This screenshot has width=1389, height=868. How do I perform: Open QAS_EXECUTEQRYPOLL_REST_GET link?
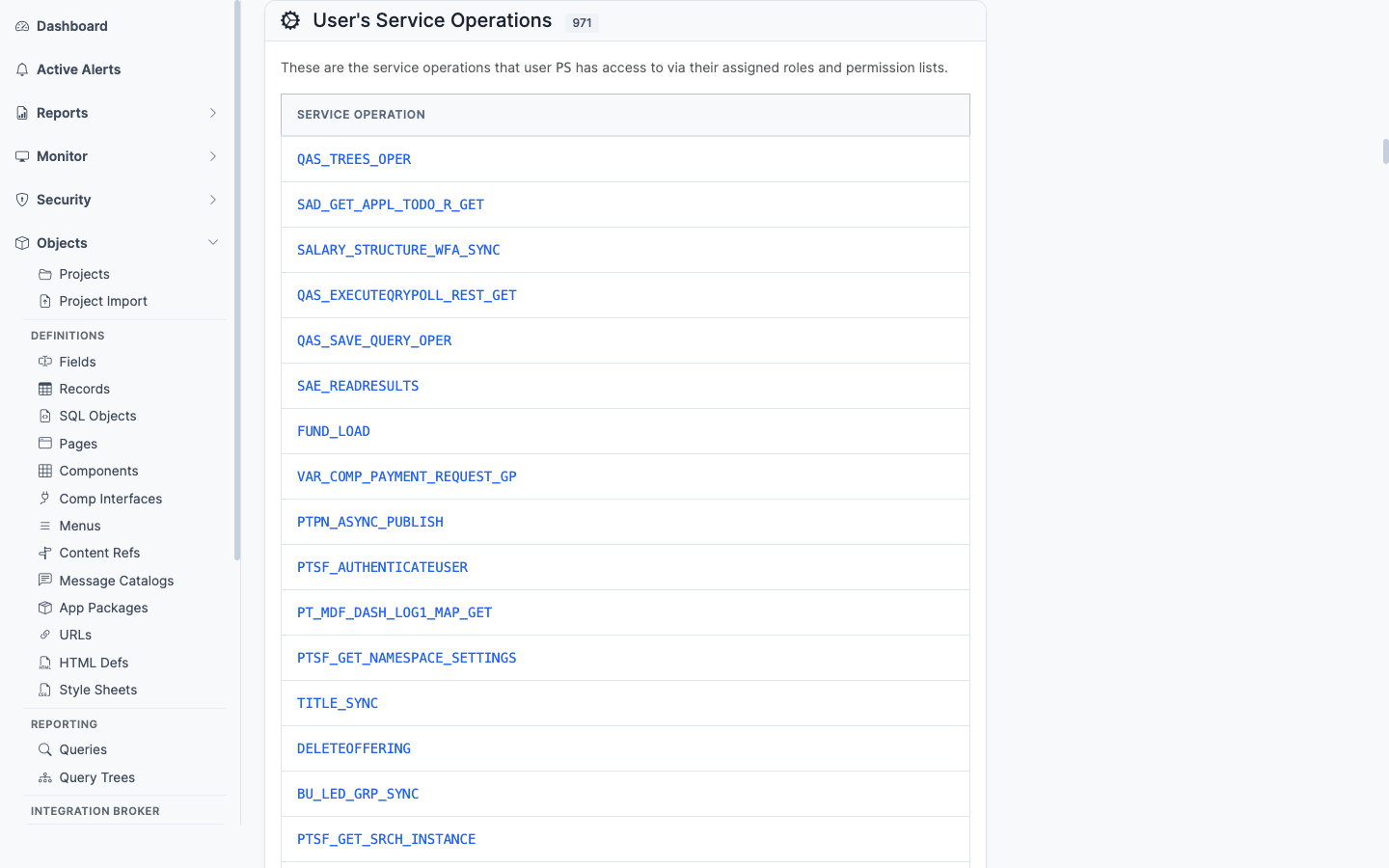[407, 295]
